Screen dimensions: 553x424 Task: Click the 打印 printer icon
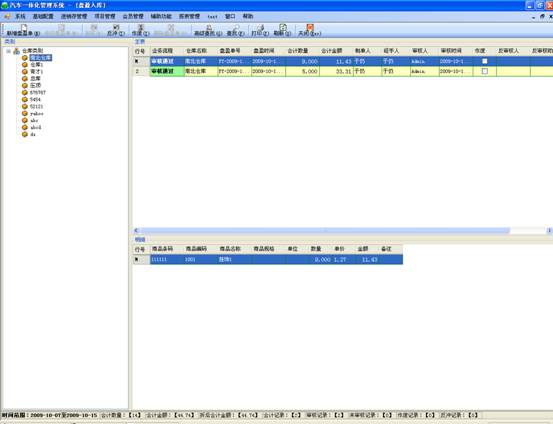click(260, 27)
